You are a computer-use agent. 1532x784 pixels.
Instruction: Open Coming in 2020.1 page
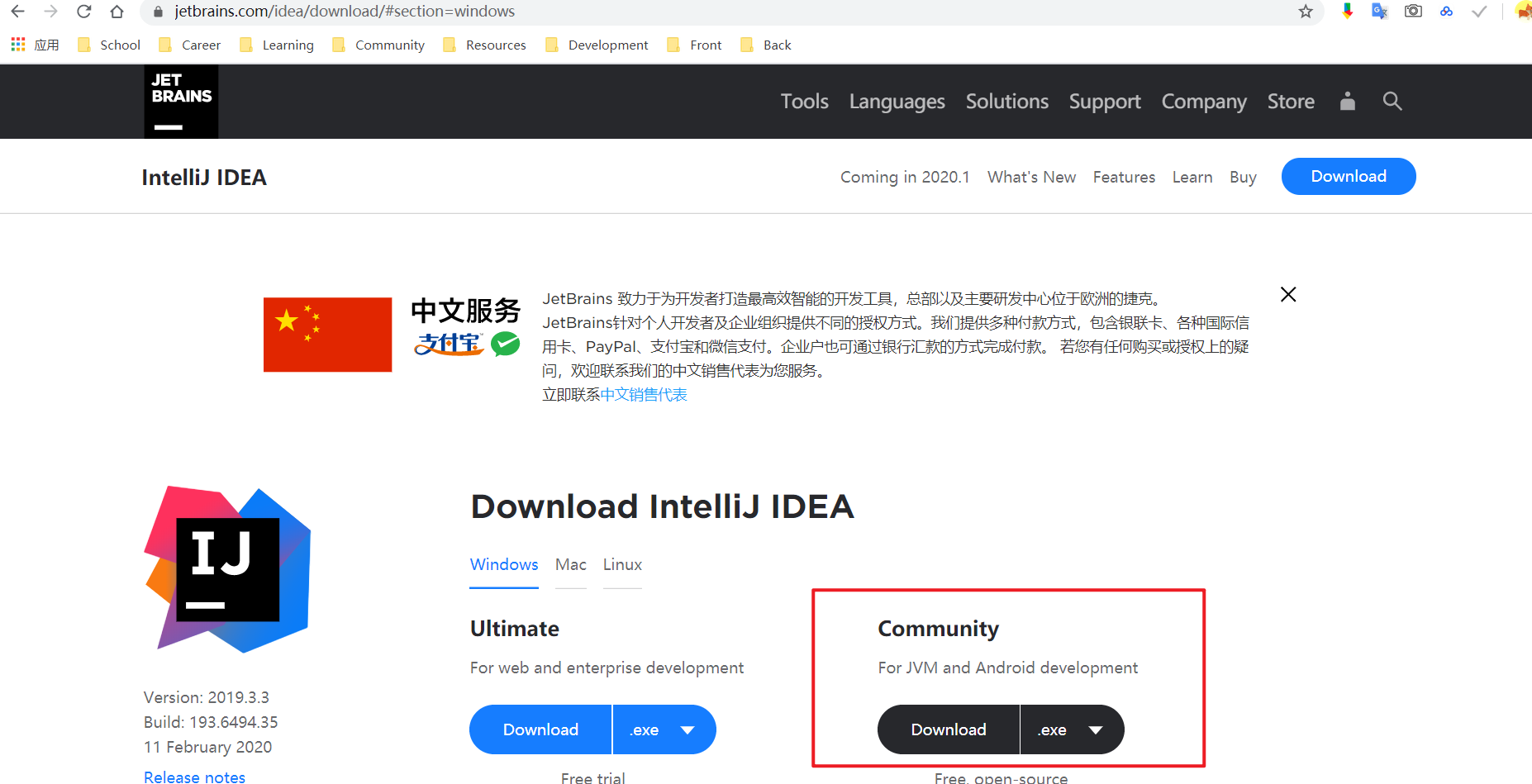tap(905, 177)
